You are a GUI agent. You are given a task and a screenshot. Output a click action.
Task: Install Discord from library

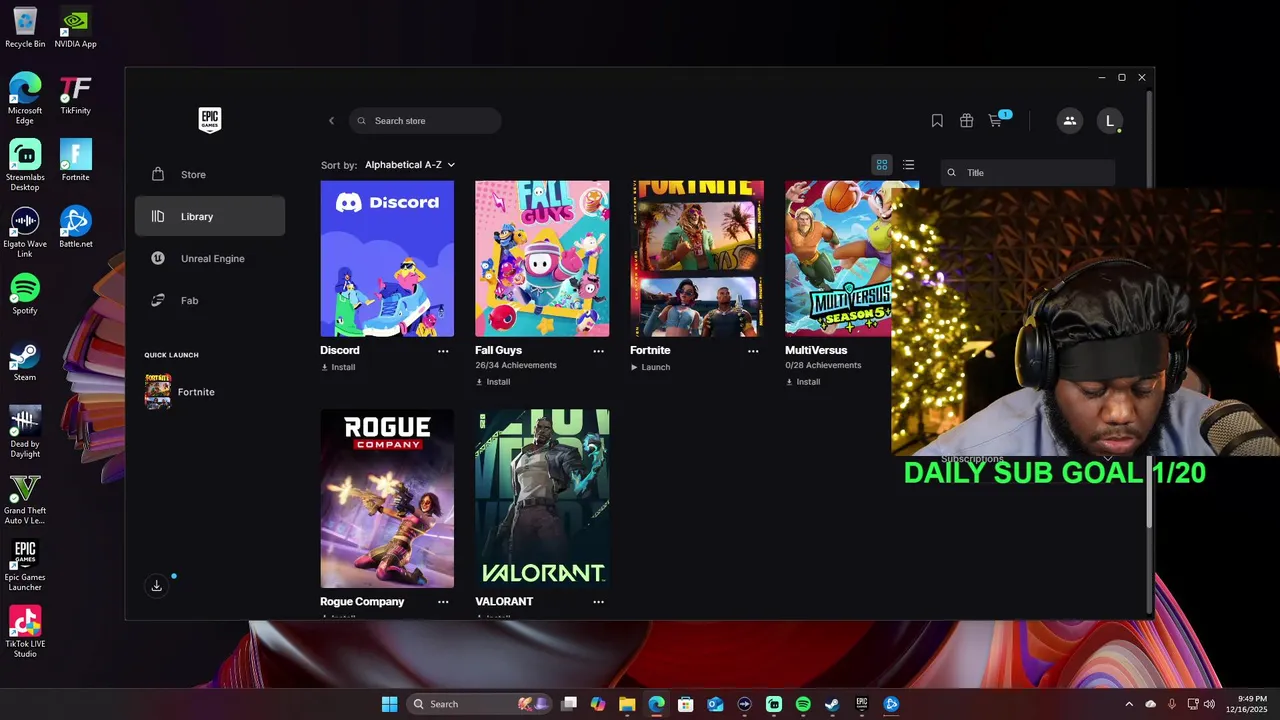[338, 367]
